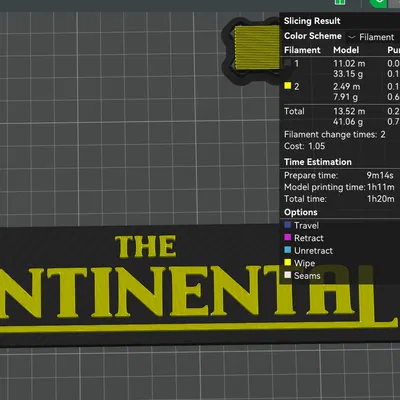
Task: Select the yellow prime tower object
Action: [x=257, y=48]
